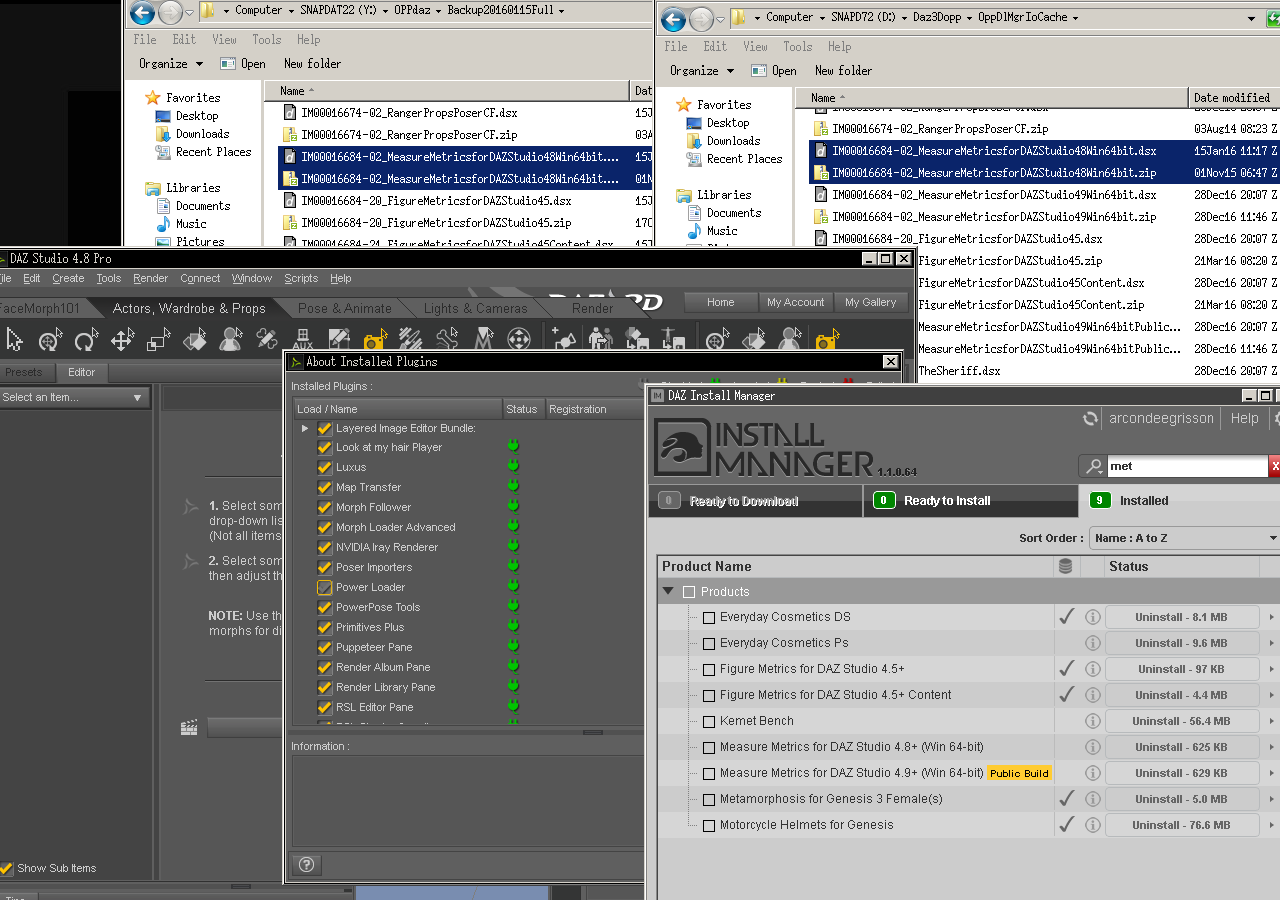Expand options arrow for Kemet Bench row
Image resolution: width=1280 pixels, height=900 pixels.
tap(1272, 721)
